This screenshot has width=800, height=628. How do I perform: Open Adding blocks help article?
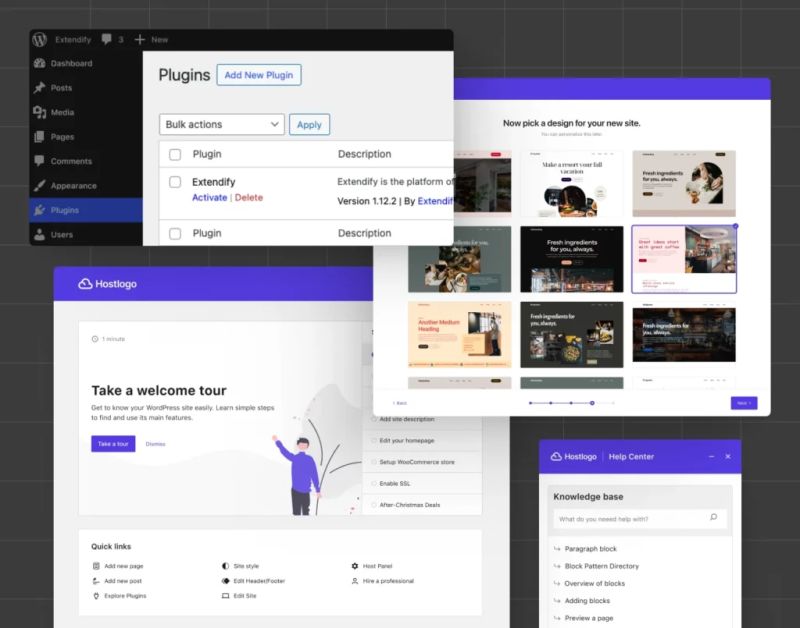(x=587, y=601)
